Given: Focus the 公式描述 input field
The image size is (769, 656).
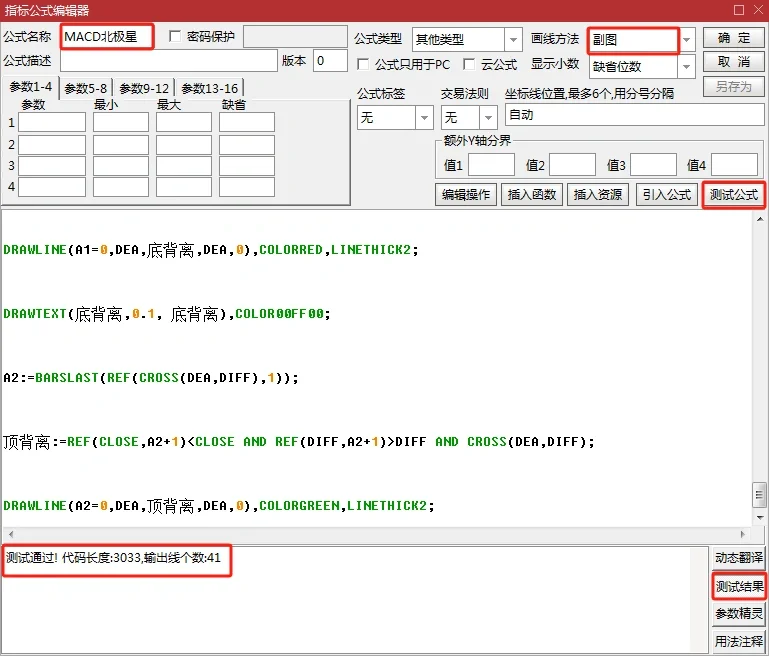Looking at the screenshot, I should point(169,61).
